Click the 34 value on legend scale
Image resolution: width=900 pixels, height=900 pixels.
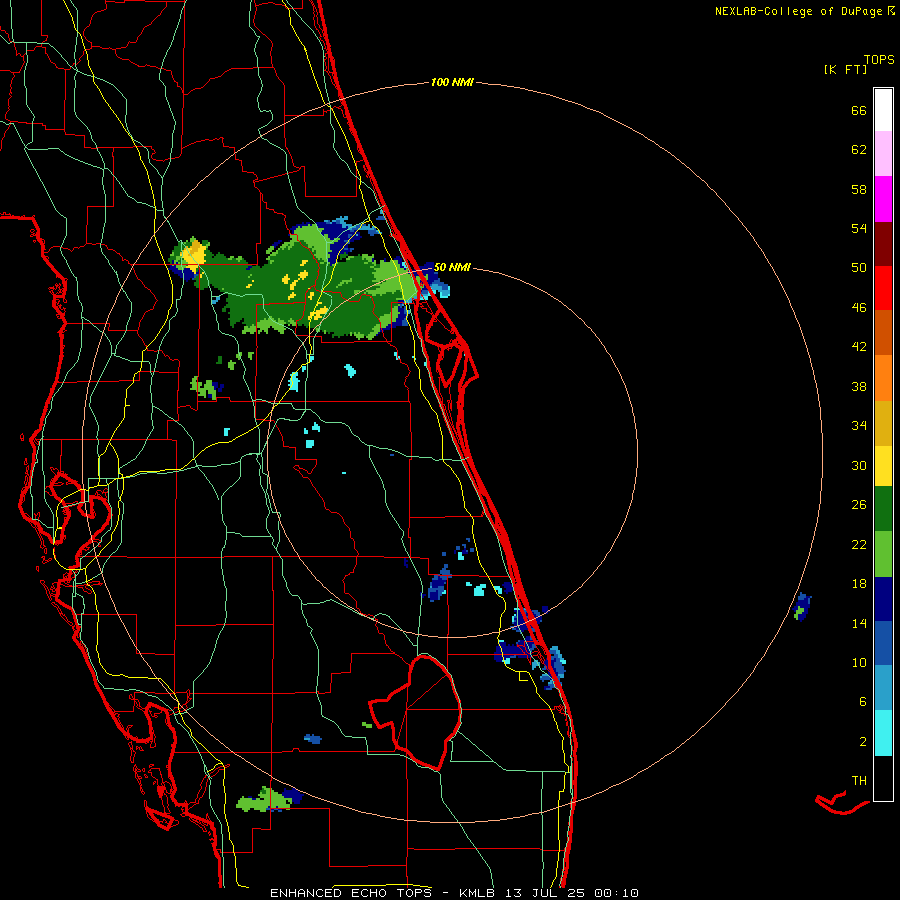[x=859, y=426]
